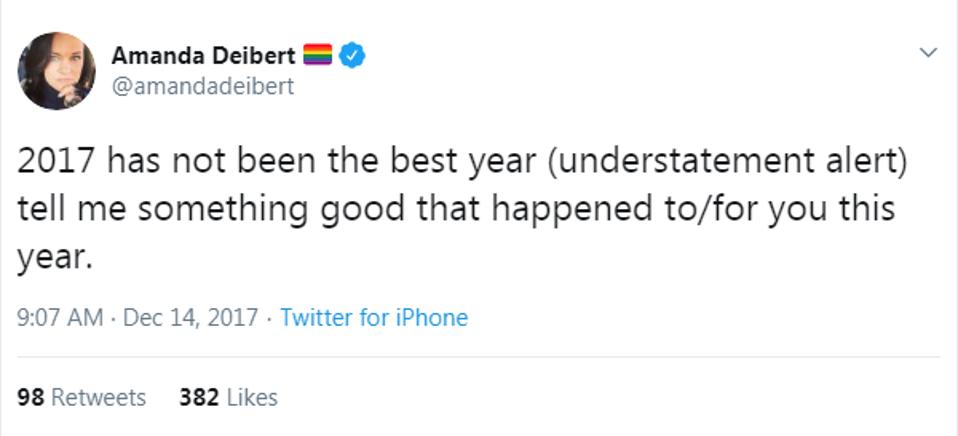Open the Twitter for iPhone source link
This screenshot has height=436, width=958.
click(x=374, y=318)
